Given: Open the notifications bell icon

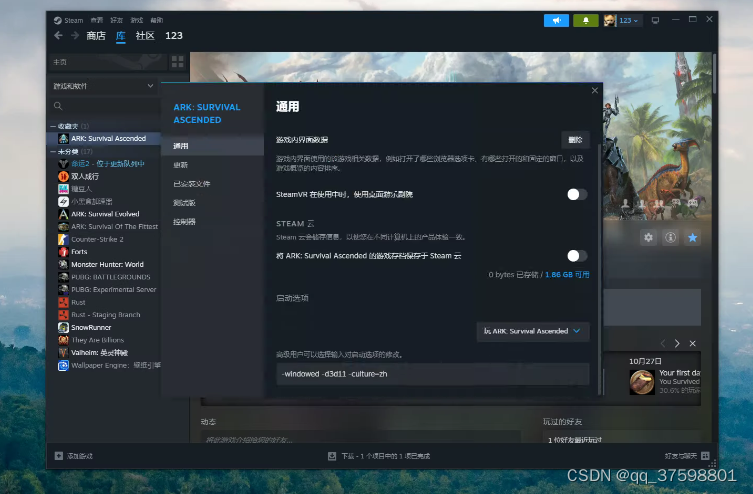Looking at the screenshot, I should point(586,20).
